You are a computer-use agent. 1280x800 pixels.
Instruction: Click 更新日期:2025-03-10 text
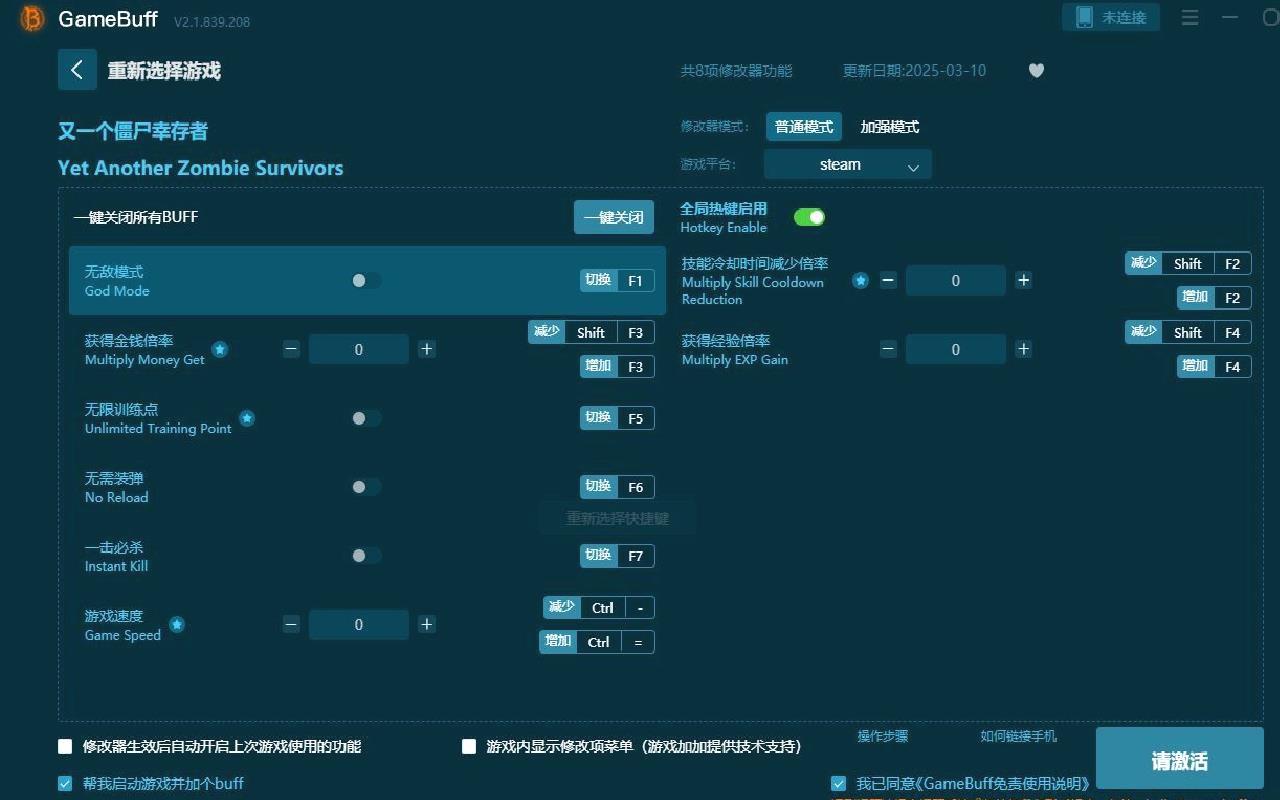point(914,70)
